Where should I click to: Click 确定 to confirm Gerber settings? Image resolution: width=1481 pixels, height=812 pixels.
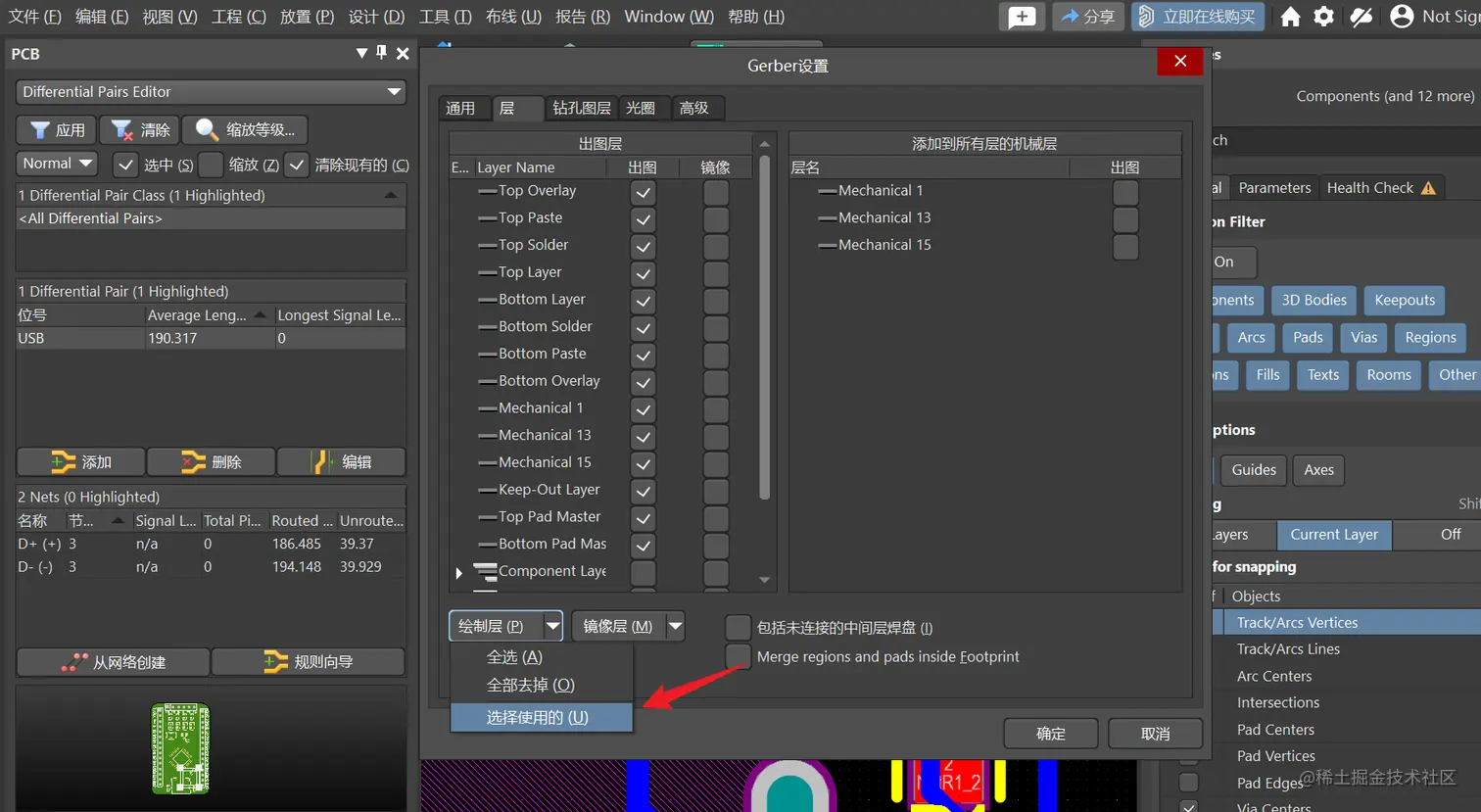1051,734
